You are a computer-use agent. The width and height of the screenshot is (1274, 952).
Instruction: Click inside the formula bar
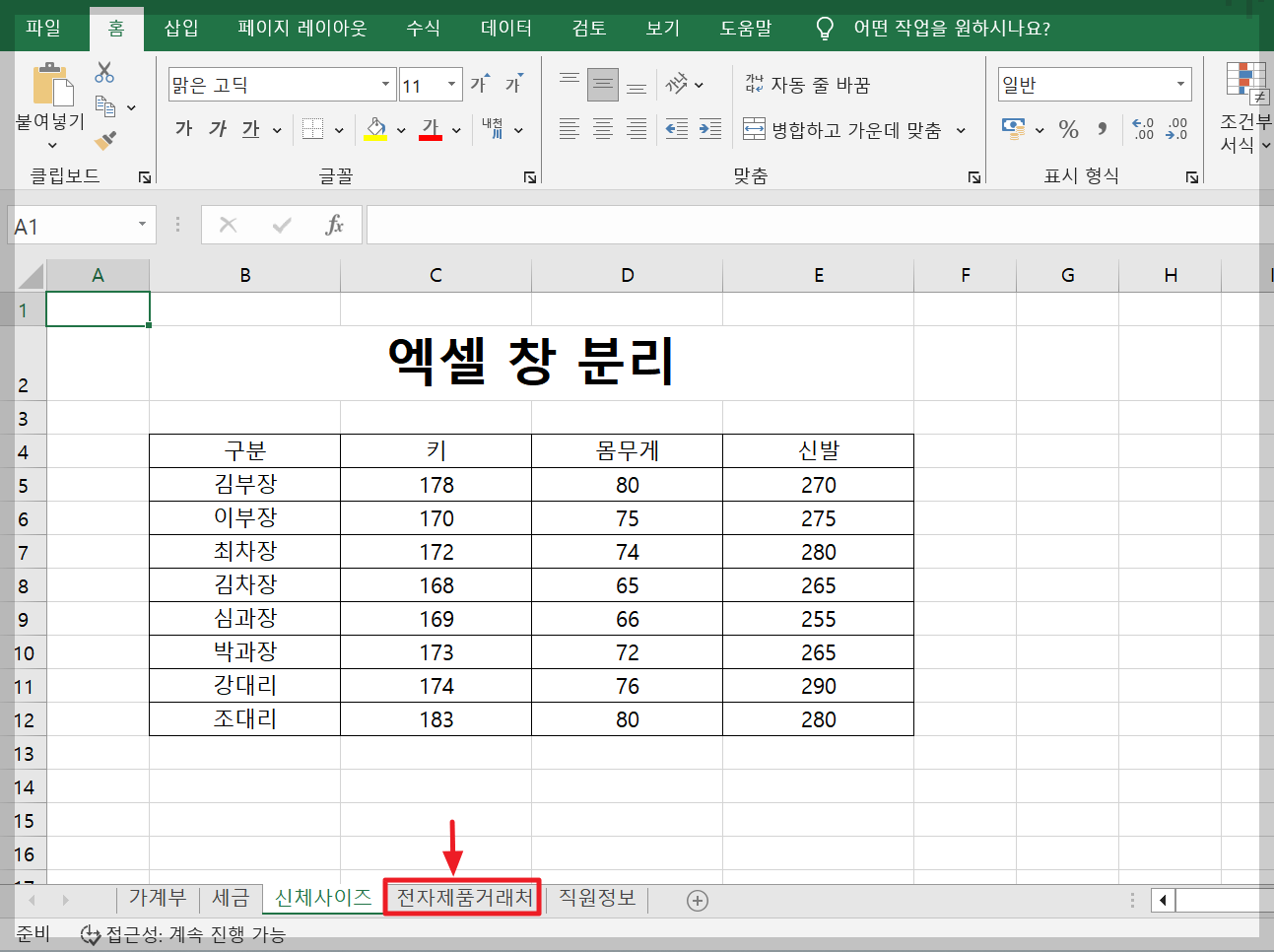[690, 224]
